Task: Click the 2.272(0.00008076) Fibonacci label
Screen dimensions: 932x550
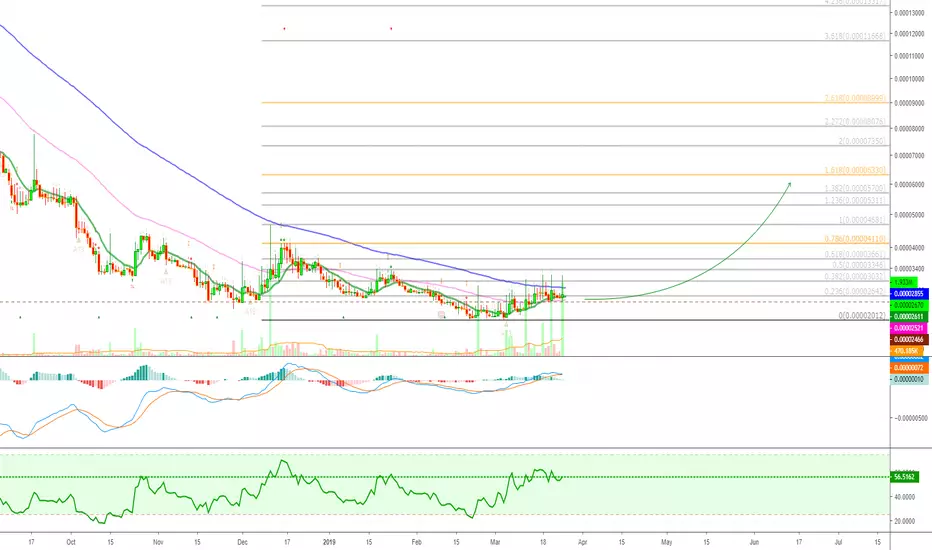Action: click(855, 122)
